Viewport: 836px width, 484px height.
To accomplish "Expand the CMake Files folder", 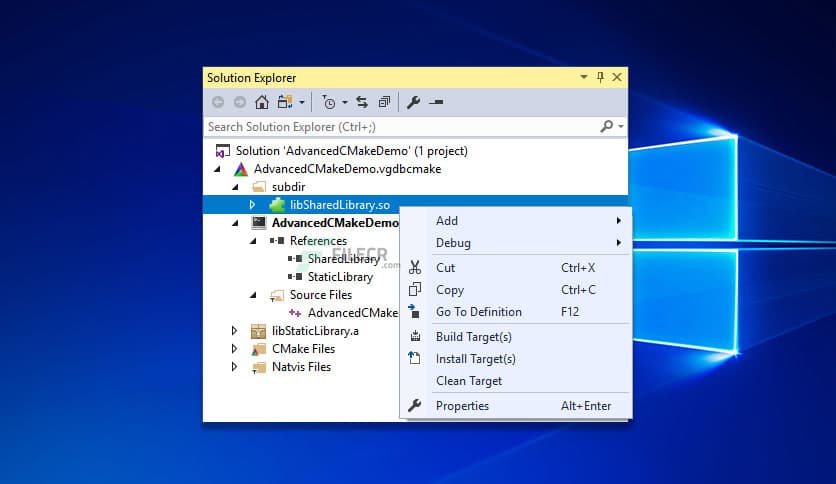I will coord(235,349).
